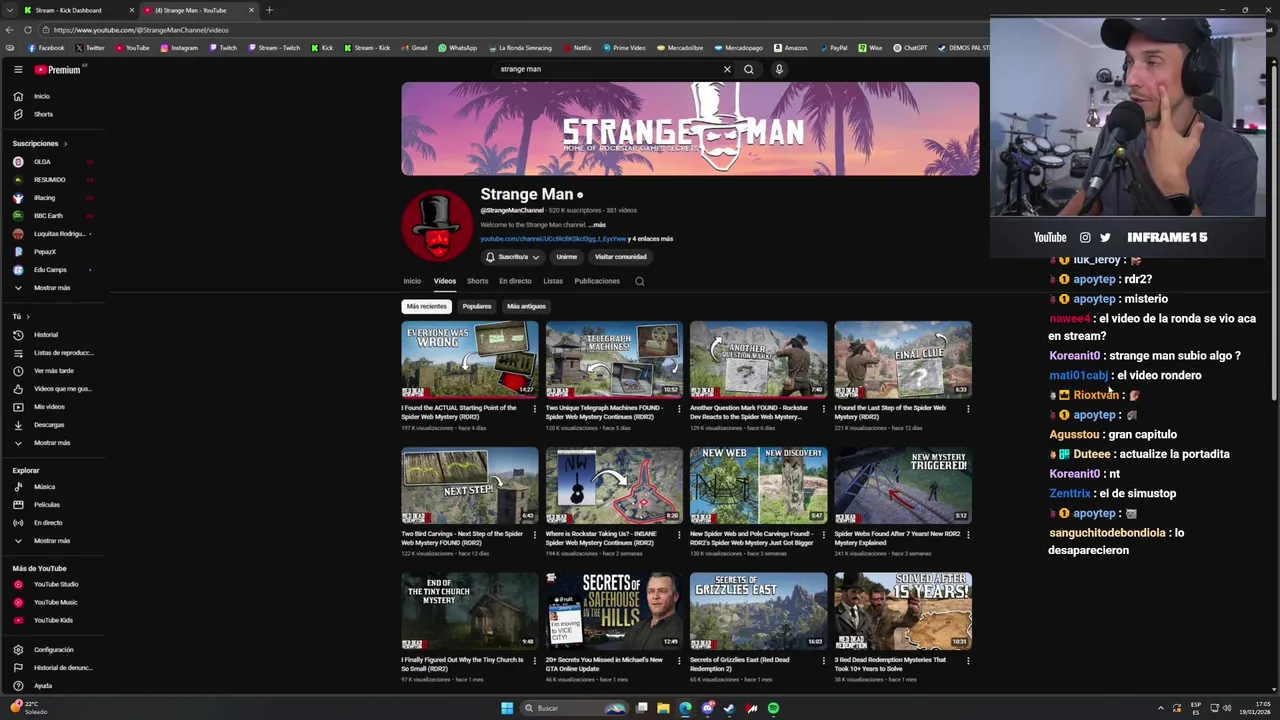Switch to channel Inicio tab
The image size is (1280, 720).
click(x=412, y=281)
